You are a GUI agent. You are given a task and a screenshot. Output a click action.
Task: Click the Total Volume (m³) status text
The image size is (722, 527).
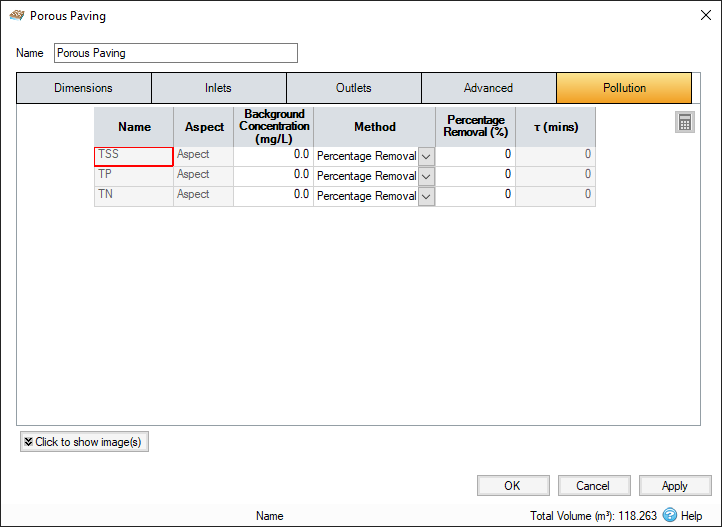[593, 515]
